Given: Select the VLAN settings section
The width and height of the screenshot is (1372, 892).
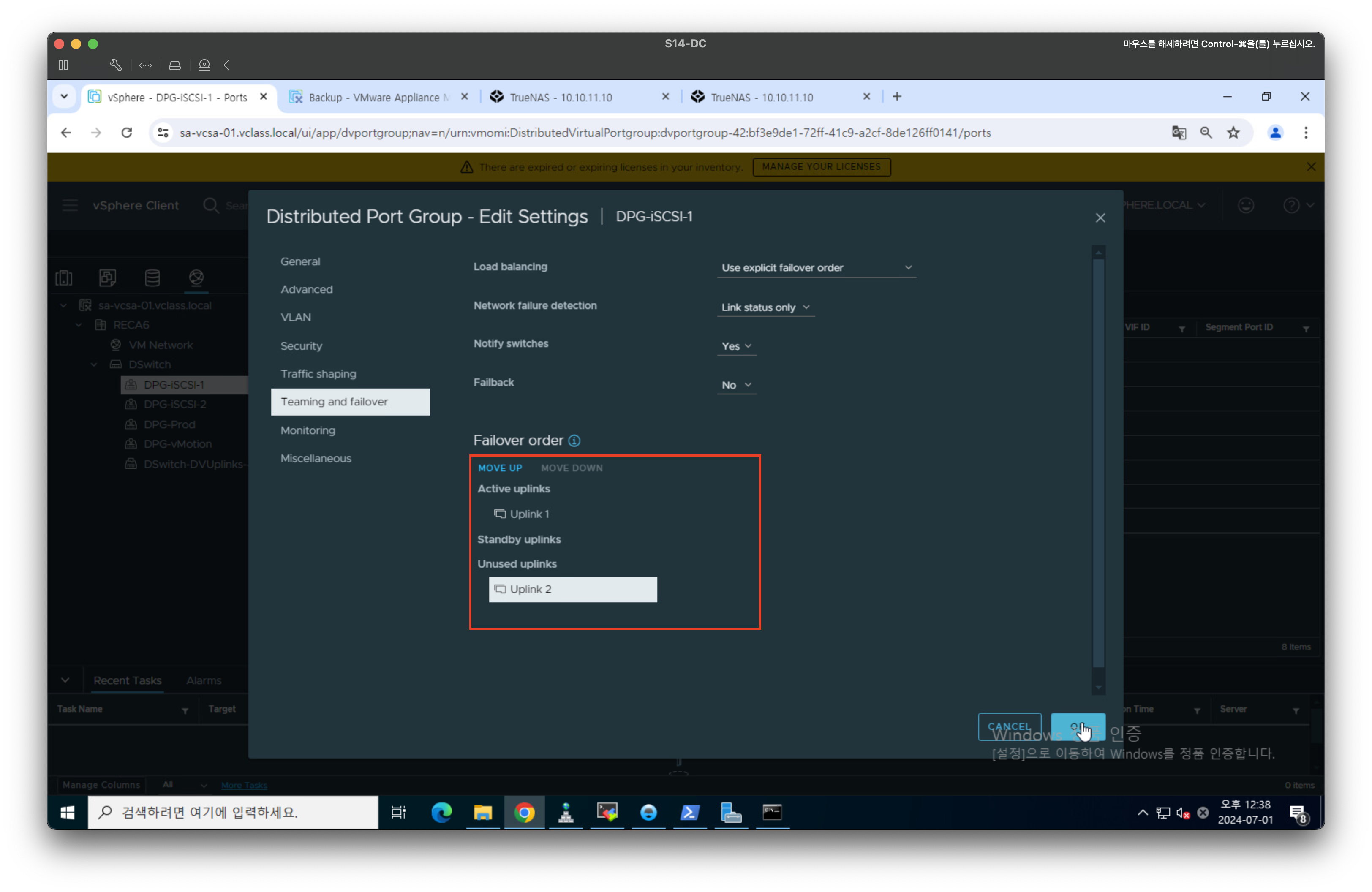Looking at the screenshot, I should click(295, 318).
